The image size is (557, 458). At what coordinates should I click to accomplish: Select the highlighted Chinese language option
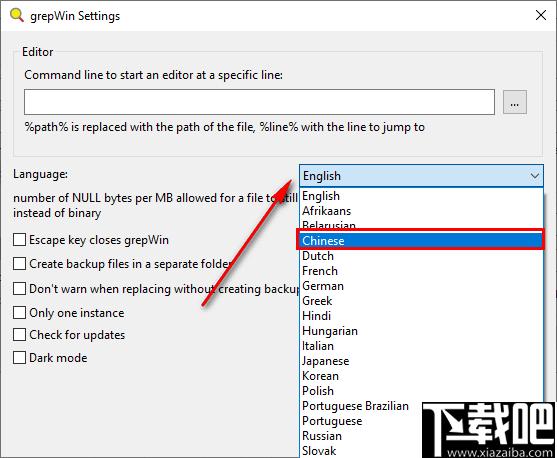(x=421, y=241)
